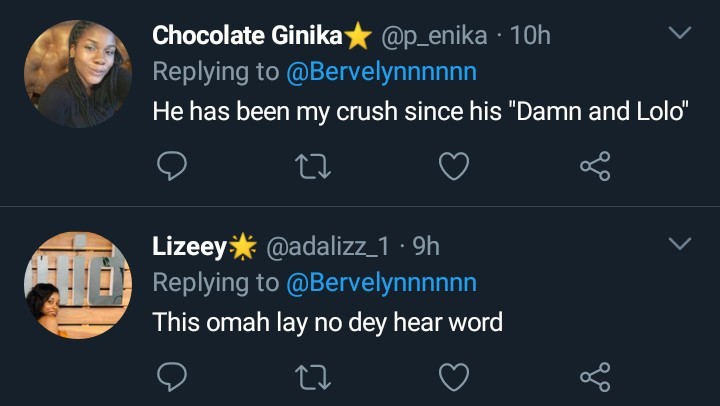
Task: Open Lizeey's display name profile
Action: [190, 246]
